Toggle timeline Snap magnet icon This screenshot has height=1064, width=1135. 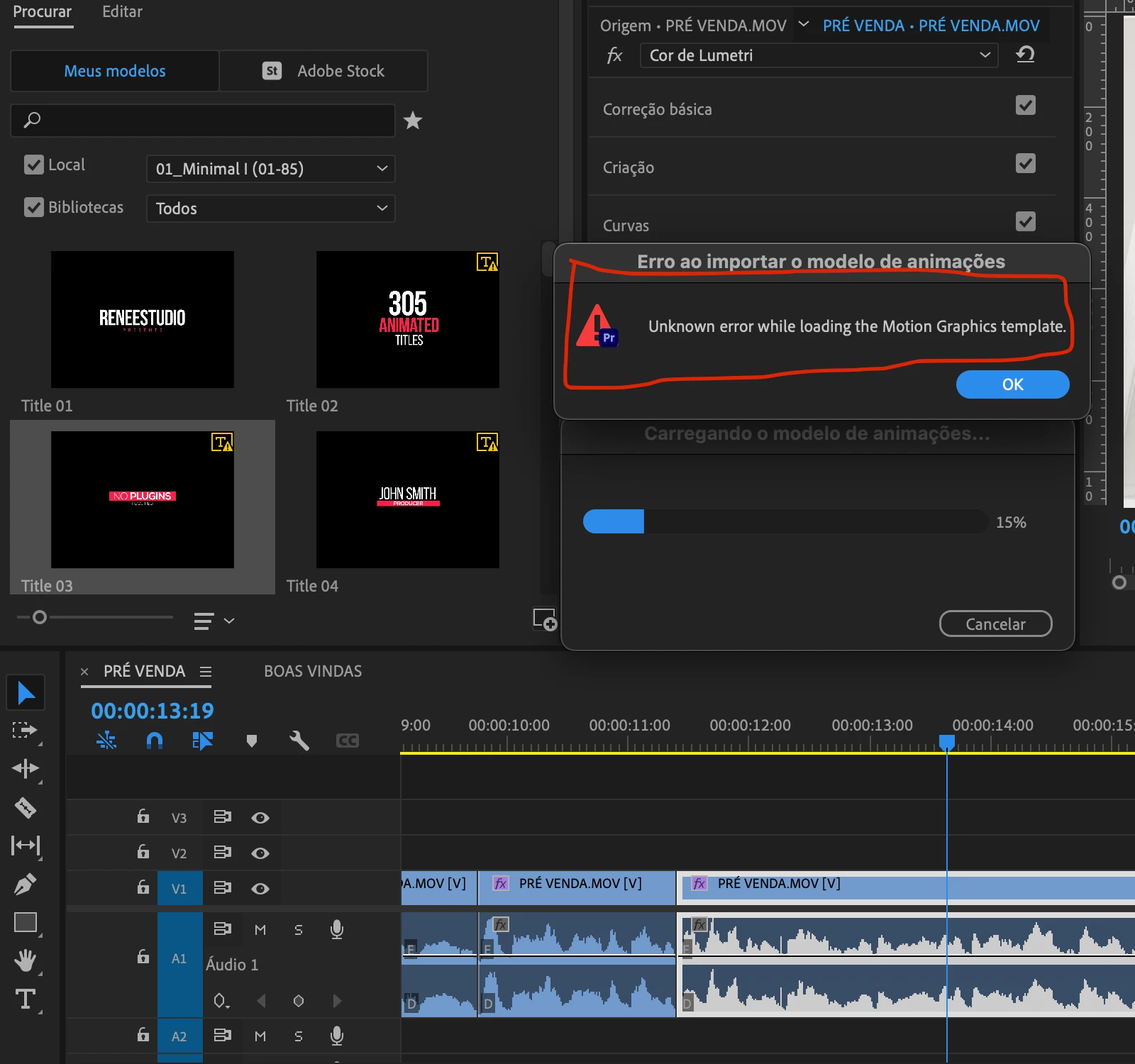point(155,741)
